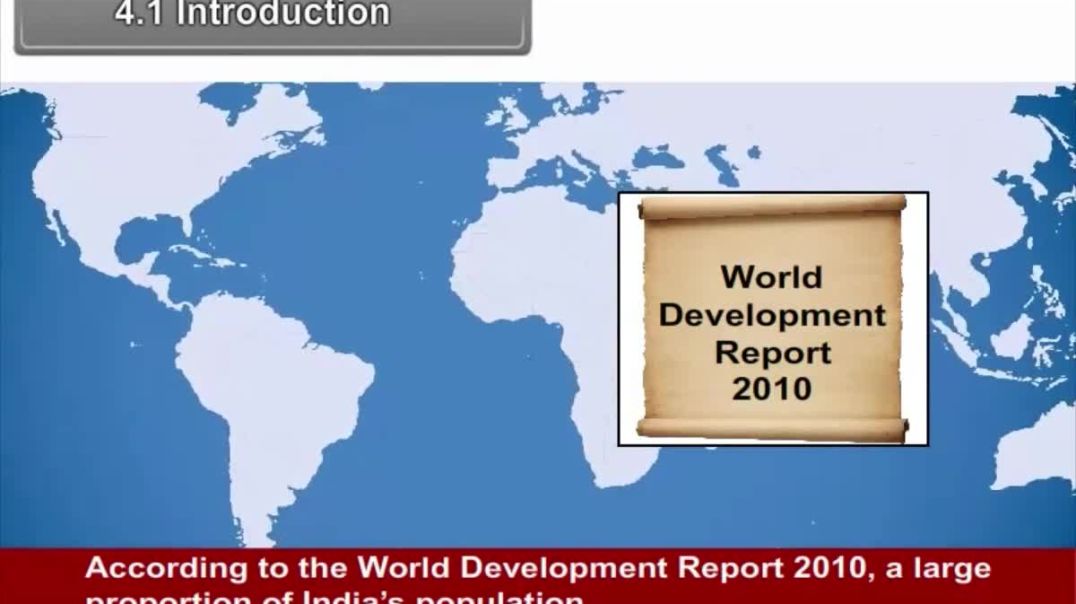Click the '2010' text on the scroll
This screenshot has height=604, width=1076.
pyautogui.click(x=772, y=387)
